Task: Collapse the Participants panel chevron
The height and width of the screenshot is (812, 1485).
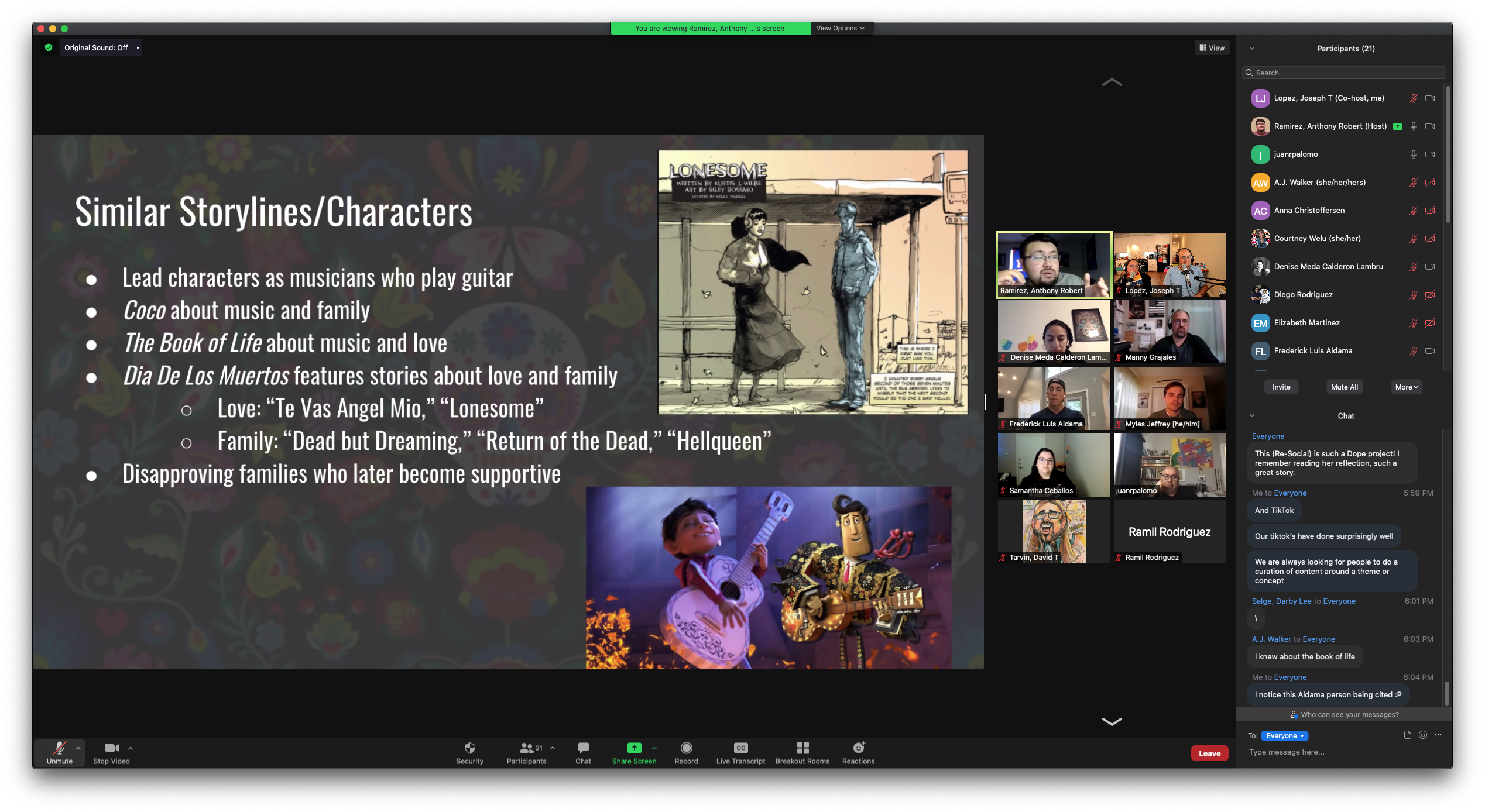Action: (x=1252, y=49)
